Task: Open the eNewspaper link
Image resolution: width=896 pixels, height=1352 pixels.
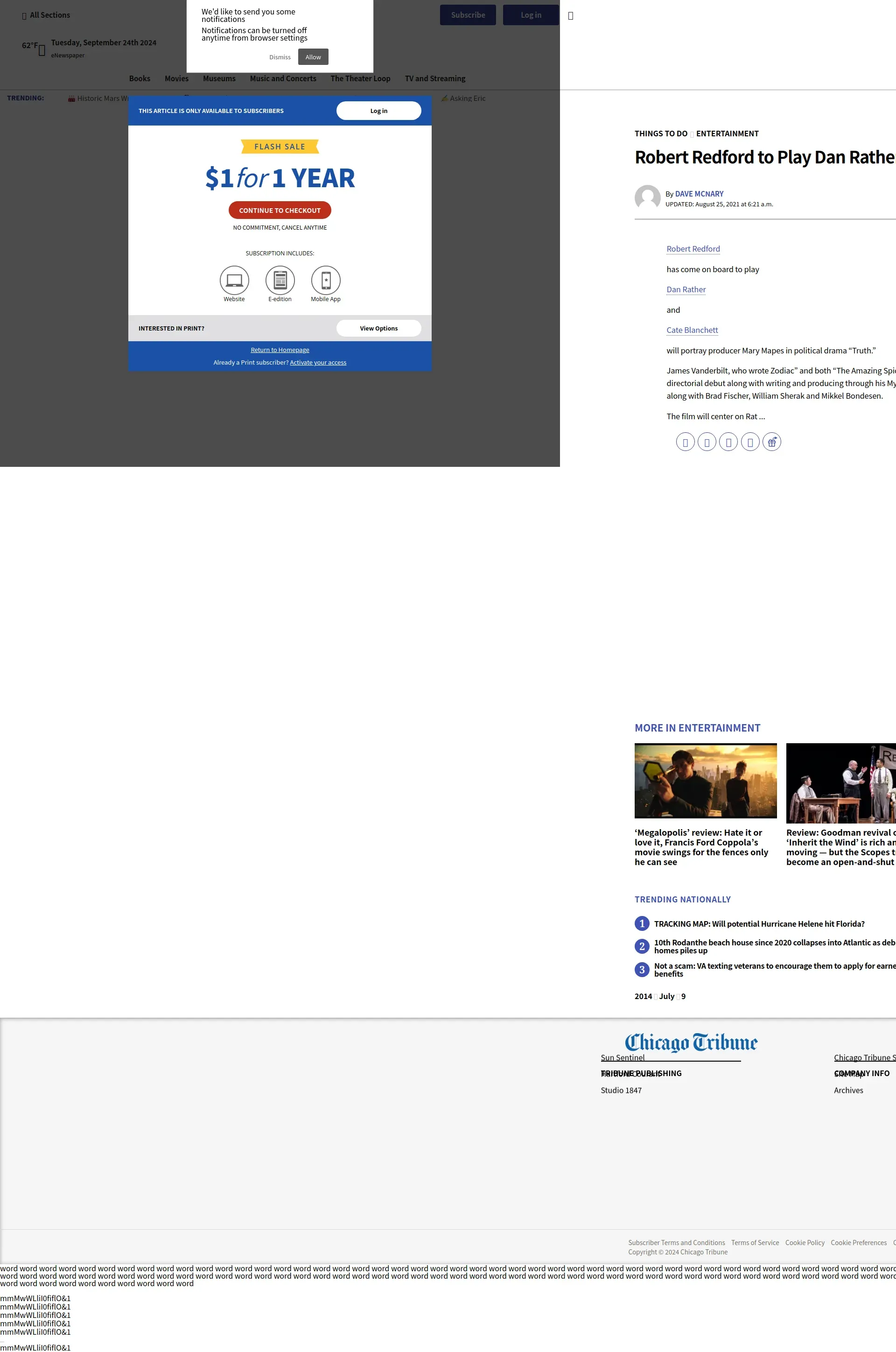Action: pos(67,56)
